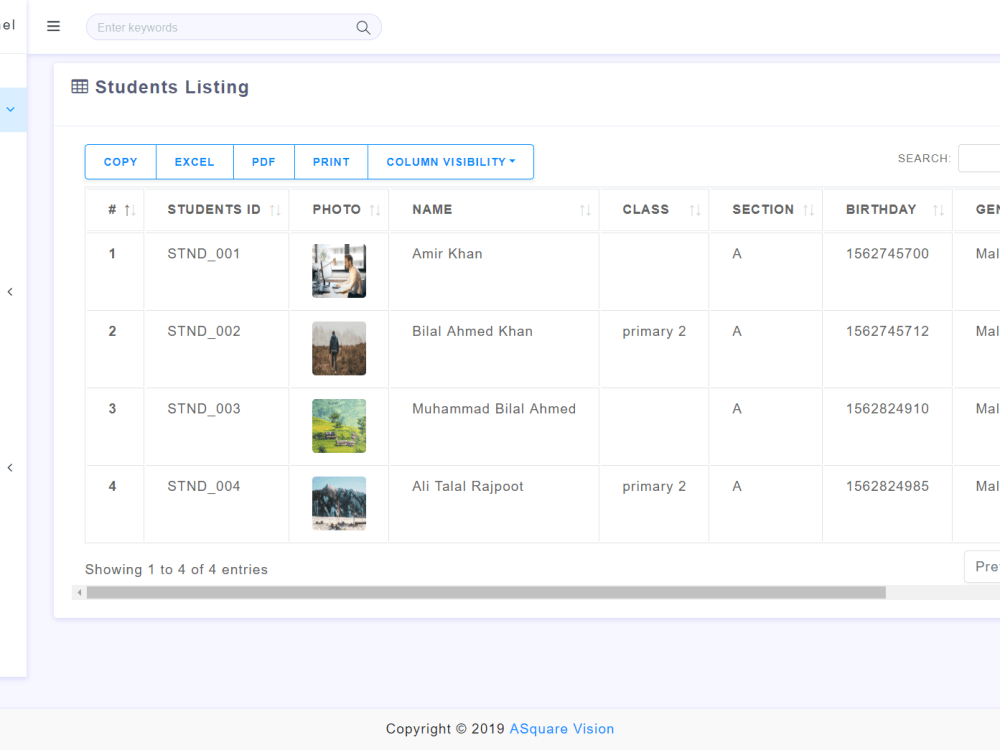Screen dimensions: 1000x750
Task: Sort by the Name column
Action: 494,210
